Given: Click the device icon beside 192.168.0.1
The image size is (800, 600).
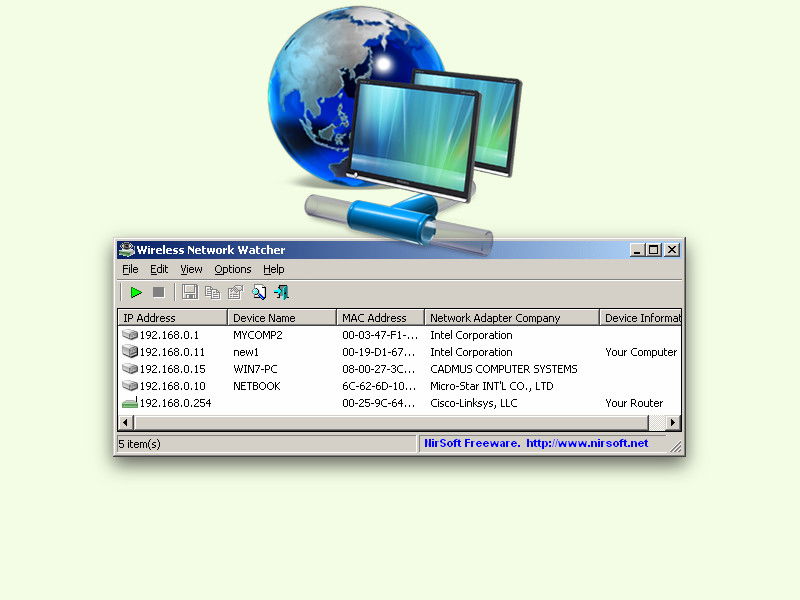Looking at the screenshot, I should (x=130, y=335).
